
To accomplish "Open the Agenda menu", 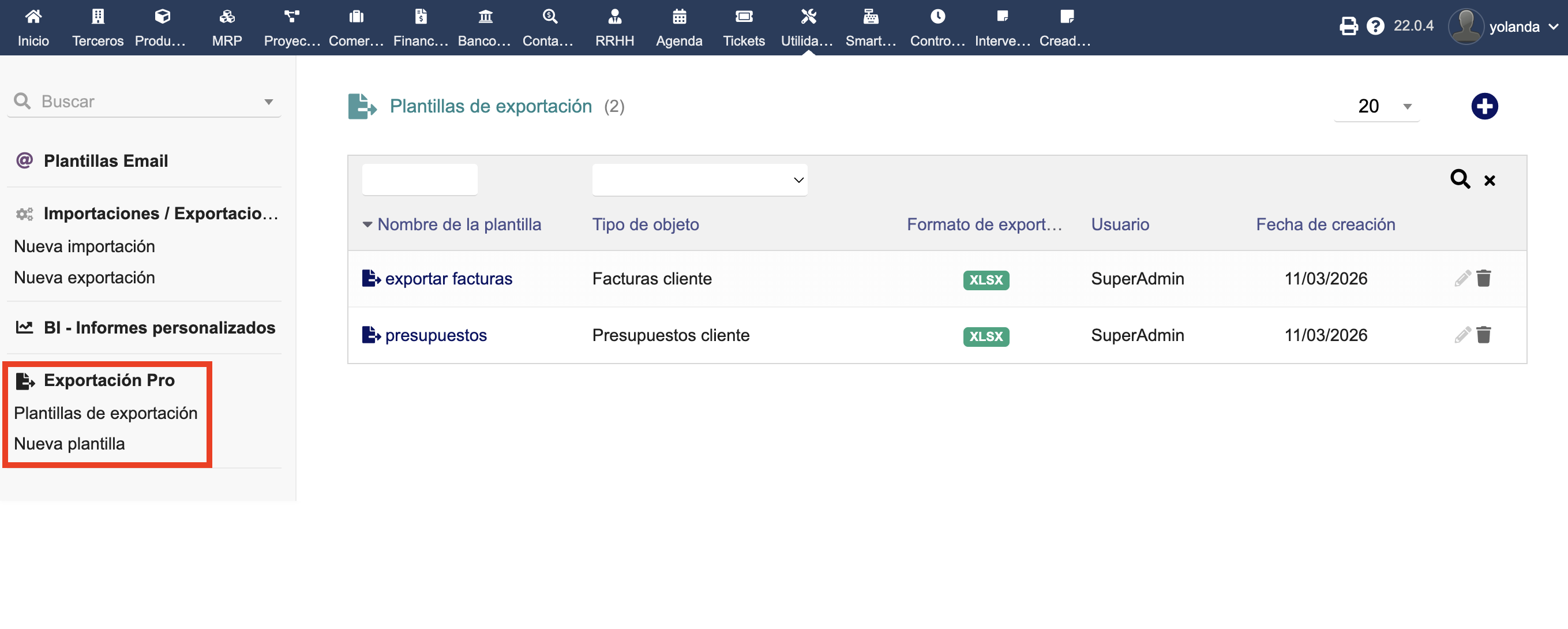I will pyautogui.click(x=678, y=28).
